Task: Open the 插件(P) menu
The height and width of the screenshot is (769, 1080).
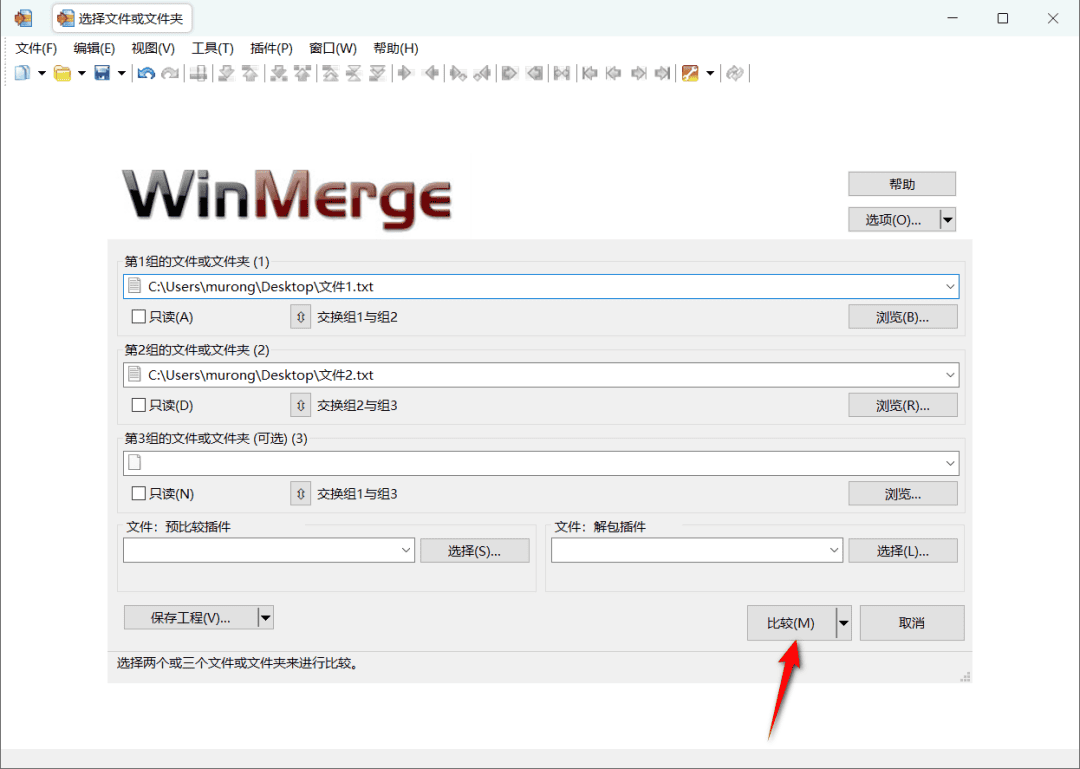Action: [x=271, y=48]
